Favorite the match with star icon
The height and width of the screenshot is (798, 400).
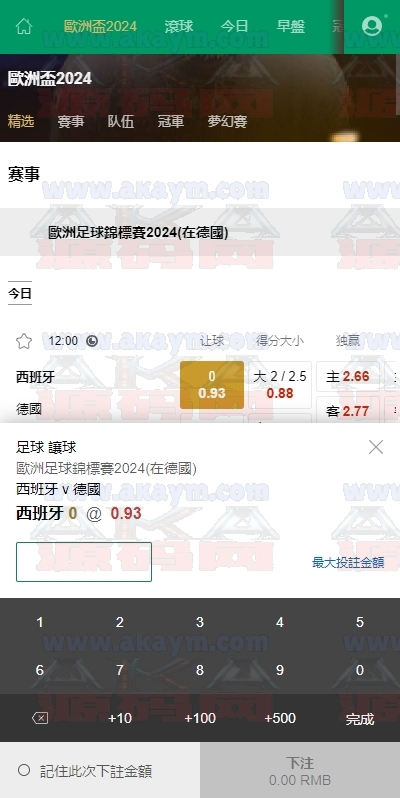[x=24, y=341]
